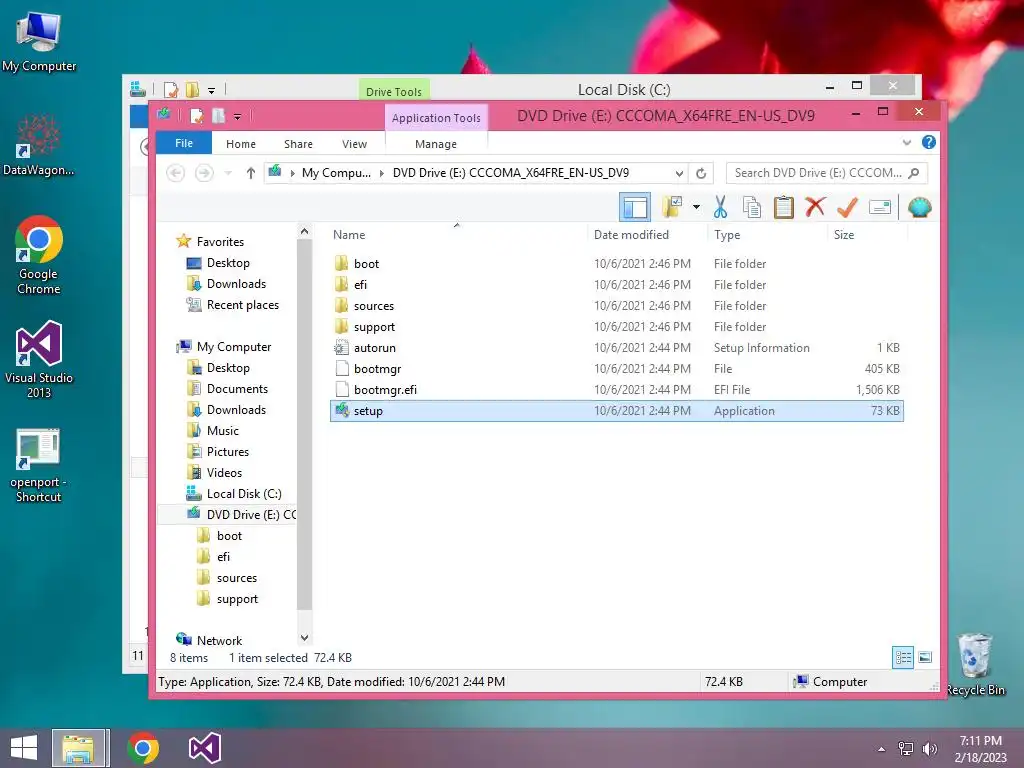Select the setup application file
This screenshot has height=768, width=1024.
point(617,411)
